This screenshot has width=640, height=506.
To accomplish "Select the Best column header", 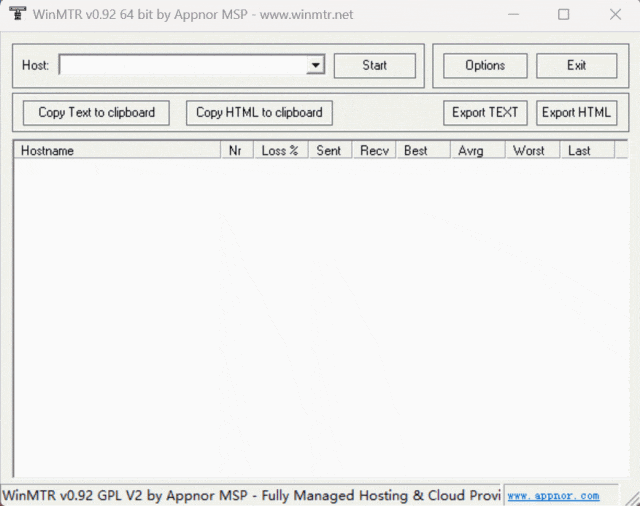I will click(423, 151).
